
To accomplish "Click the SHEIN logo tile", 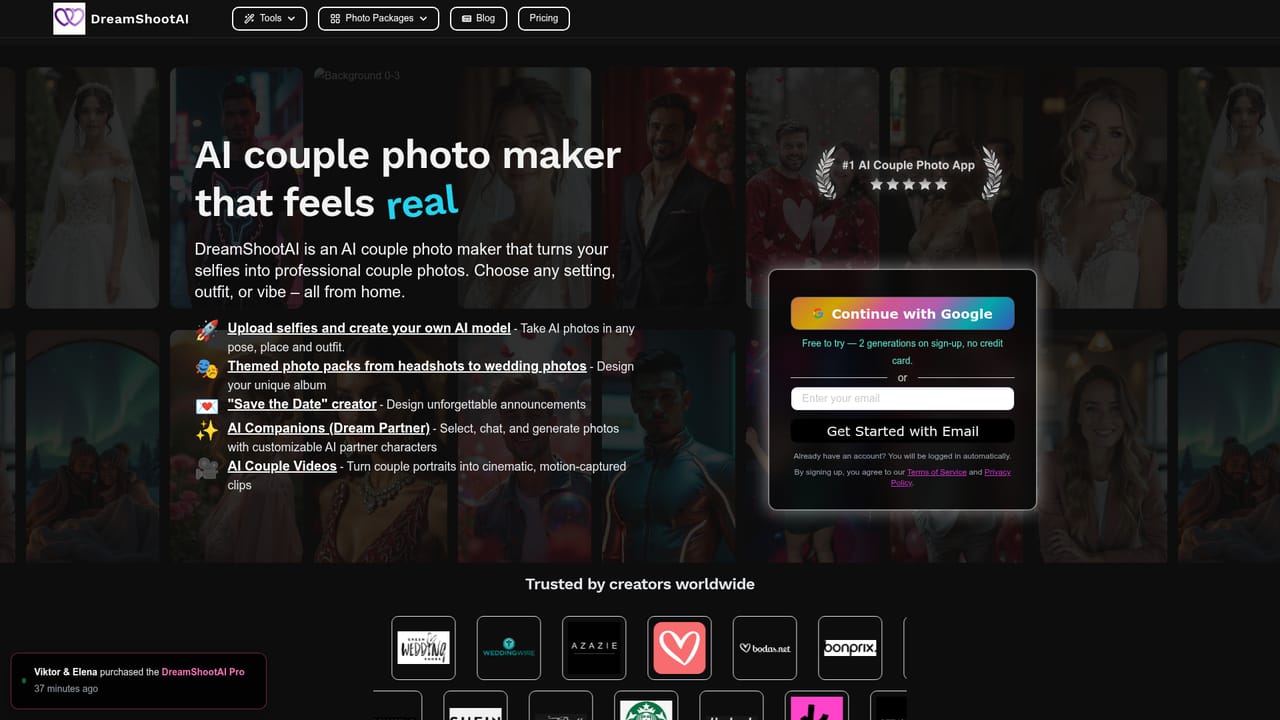I will tap(475, 705).
